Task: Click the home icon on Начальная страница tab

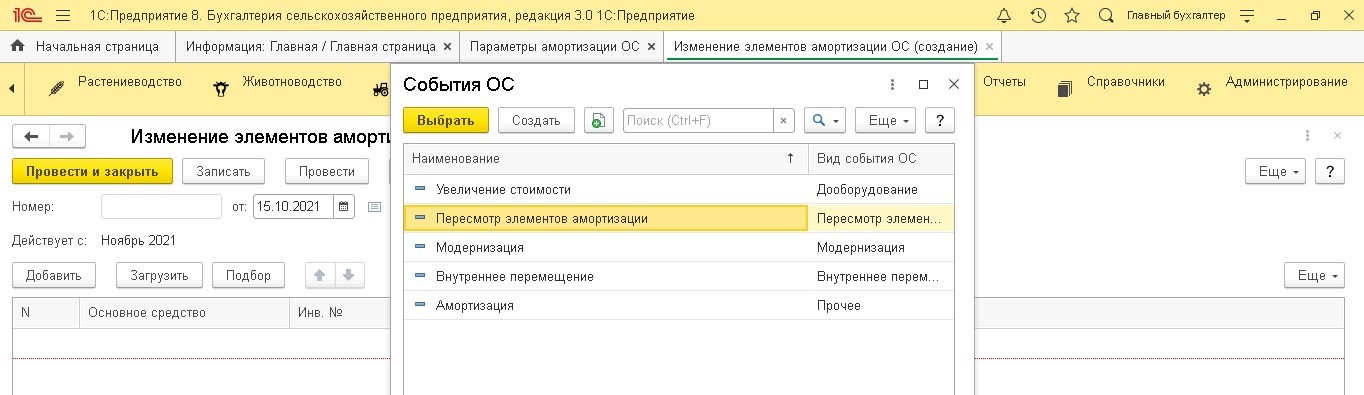Action: tap(18, 46)
